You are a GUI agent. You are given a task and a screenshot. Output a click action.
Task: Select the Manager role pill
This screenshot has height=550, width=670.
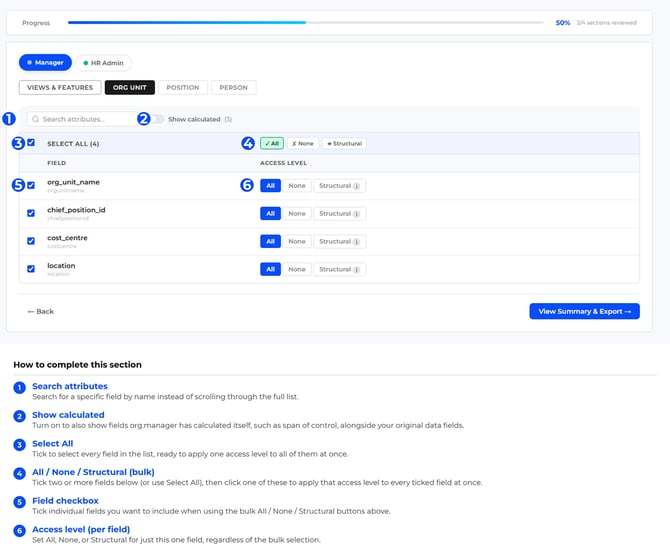(45, 62)
